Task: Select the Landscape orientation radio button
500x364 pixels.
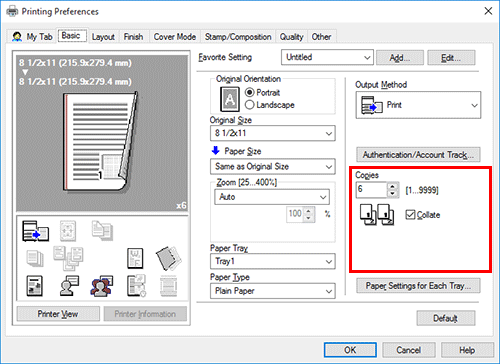Action: pyautogui.click(x=250, y=105)
